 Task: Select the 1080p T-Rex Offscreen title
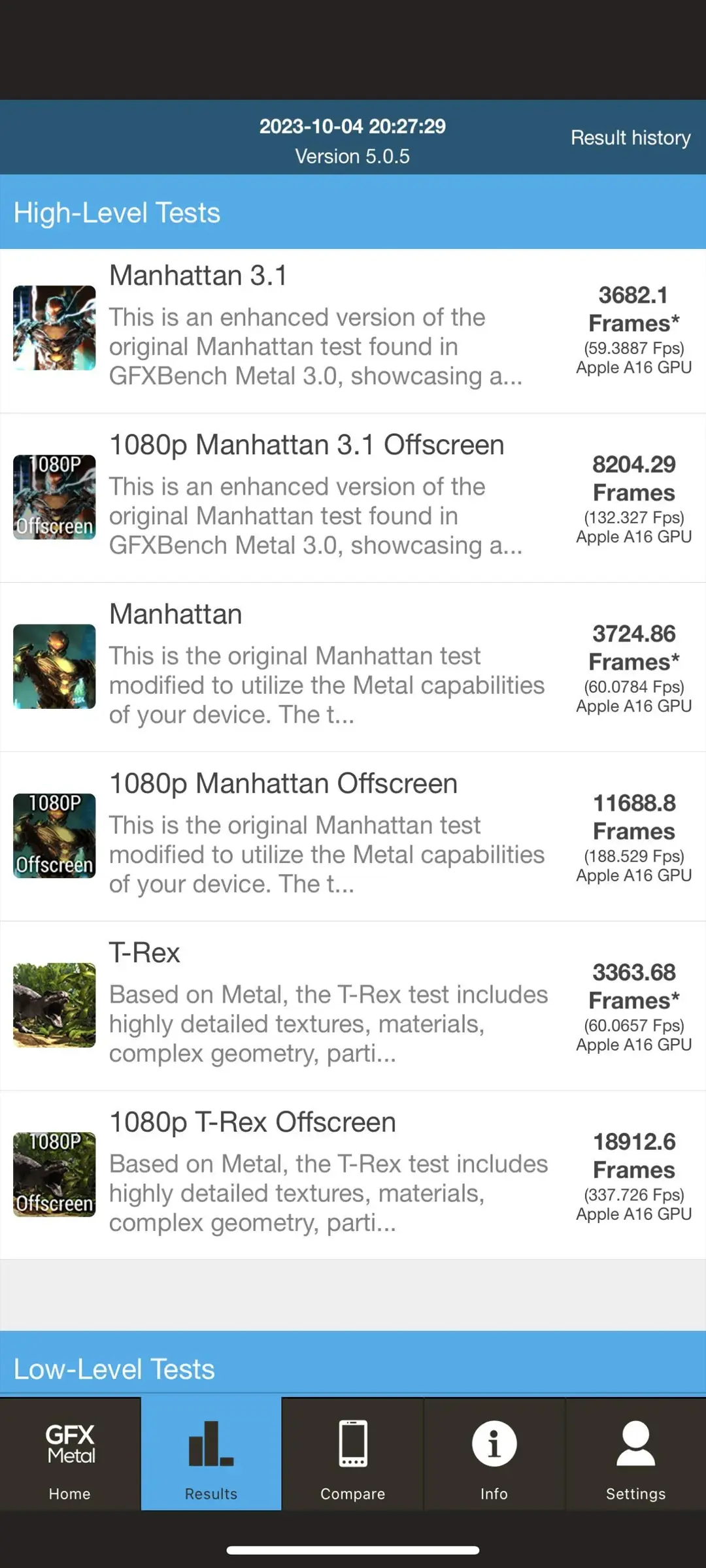[x=252, y=1122]
